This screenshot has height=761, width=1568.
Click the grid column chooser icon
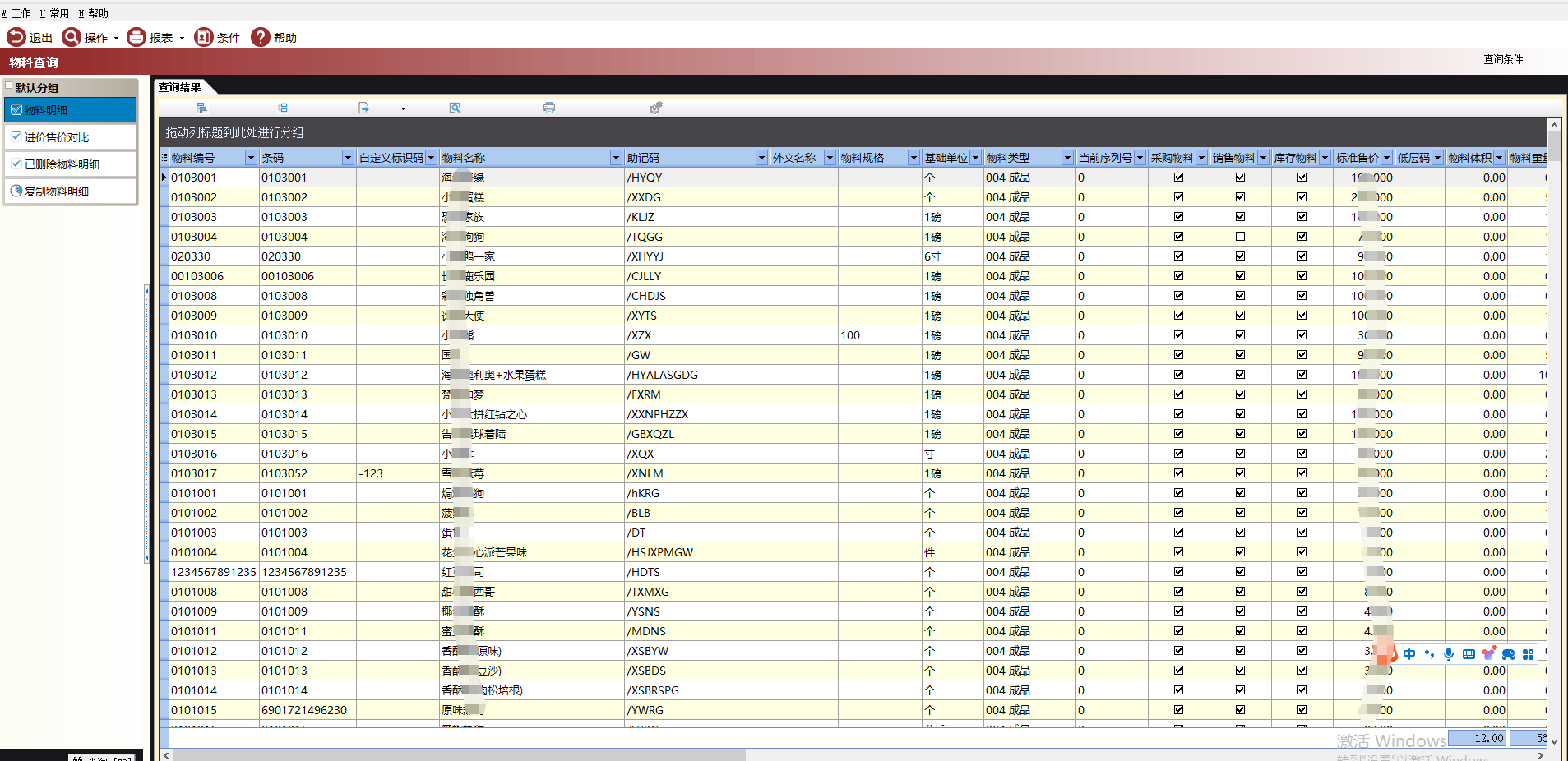tap(164, 157)
